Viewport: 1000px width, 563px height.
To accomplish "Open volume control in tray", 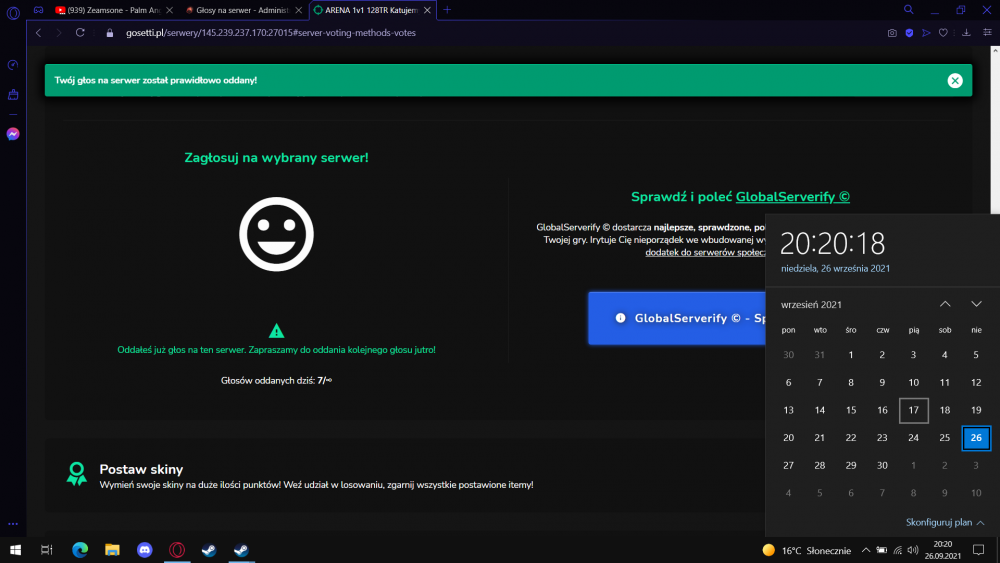I will coord(913,550).
